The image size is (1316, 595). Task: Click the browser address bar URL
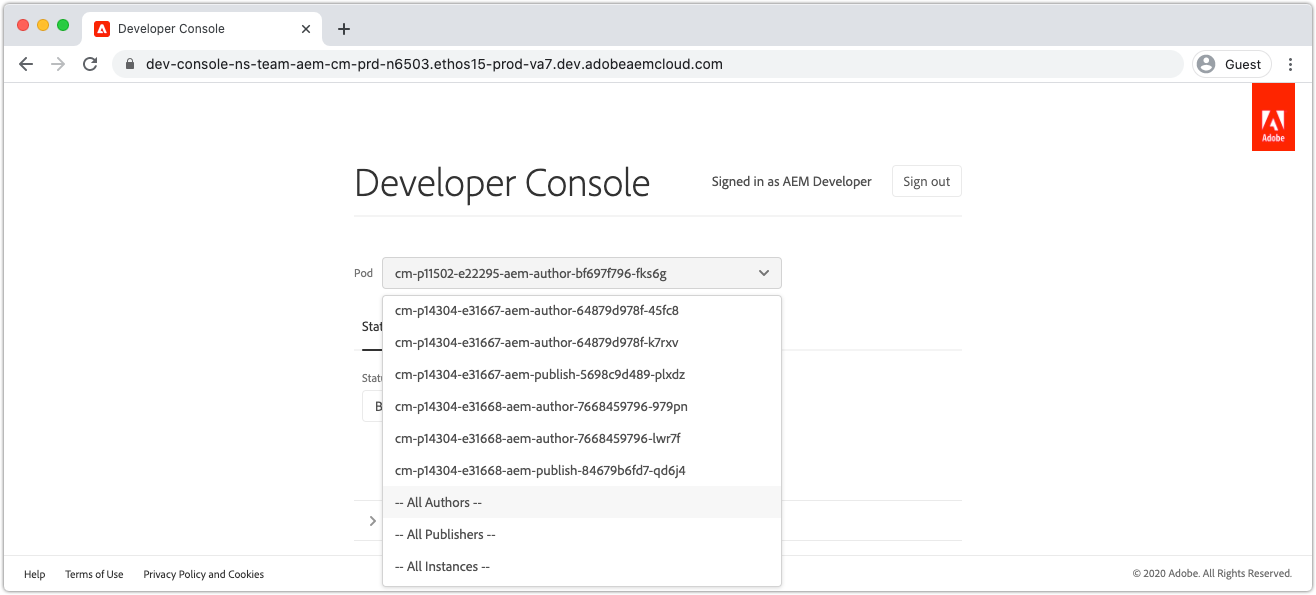[434, 64]
